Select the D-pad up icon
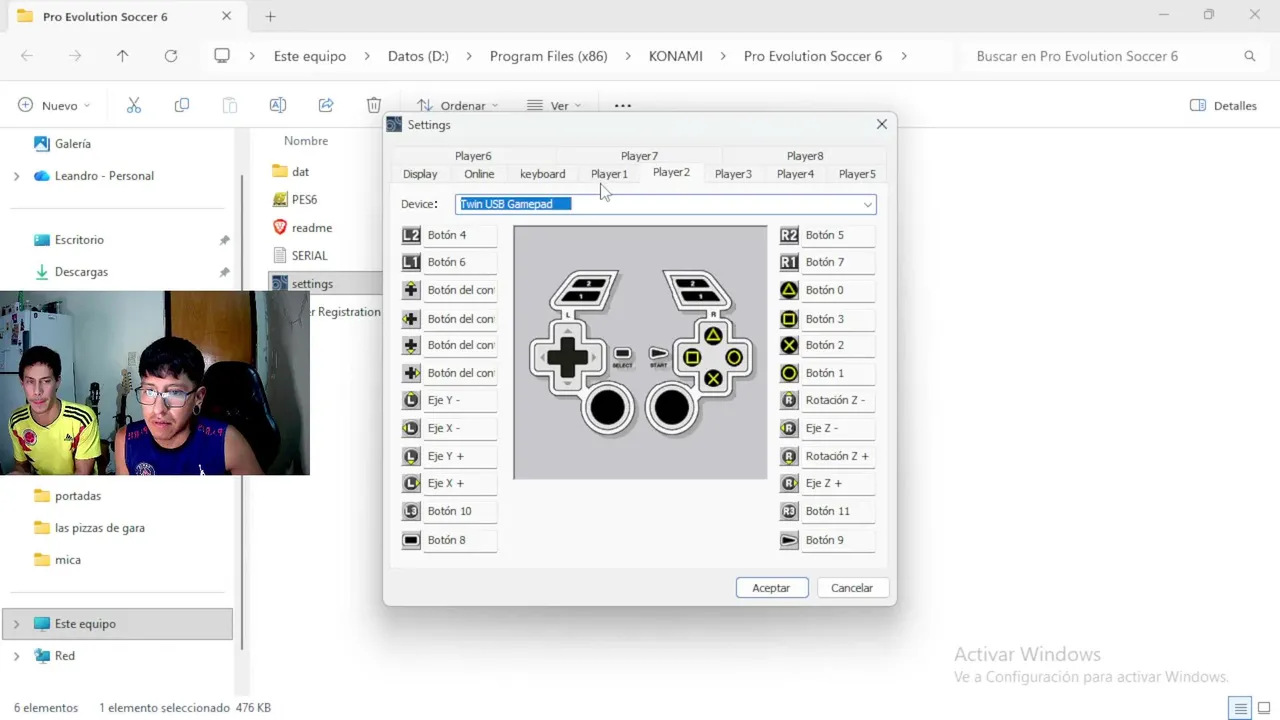The height and width of the screenshot is (720, 1280). click(411, 290)
